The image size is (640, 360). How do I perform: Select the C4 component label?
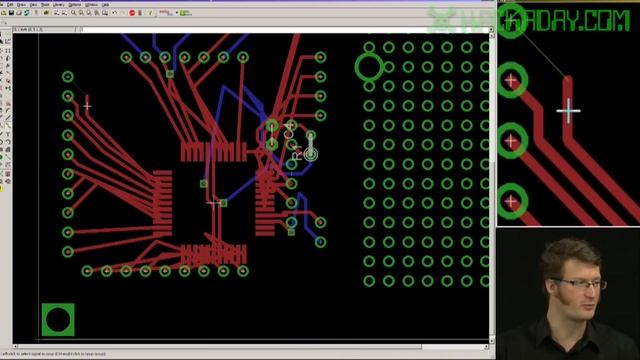click(x=289, y=132)
